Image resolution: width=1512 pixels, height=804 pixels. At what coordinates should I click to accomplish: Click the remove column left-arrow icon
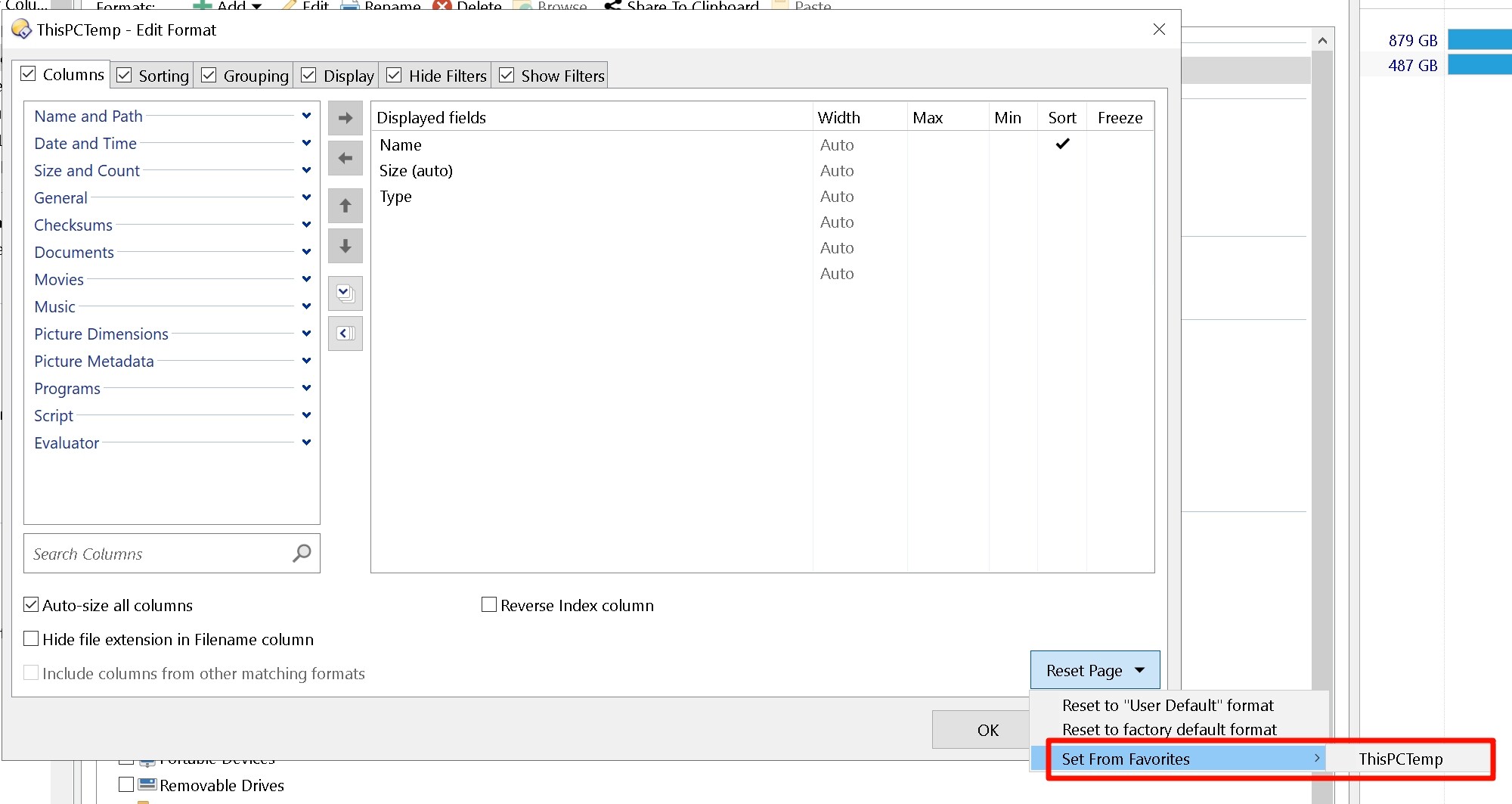[345, 158]
